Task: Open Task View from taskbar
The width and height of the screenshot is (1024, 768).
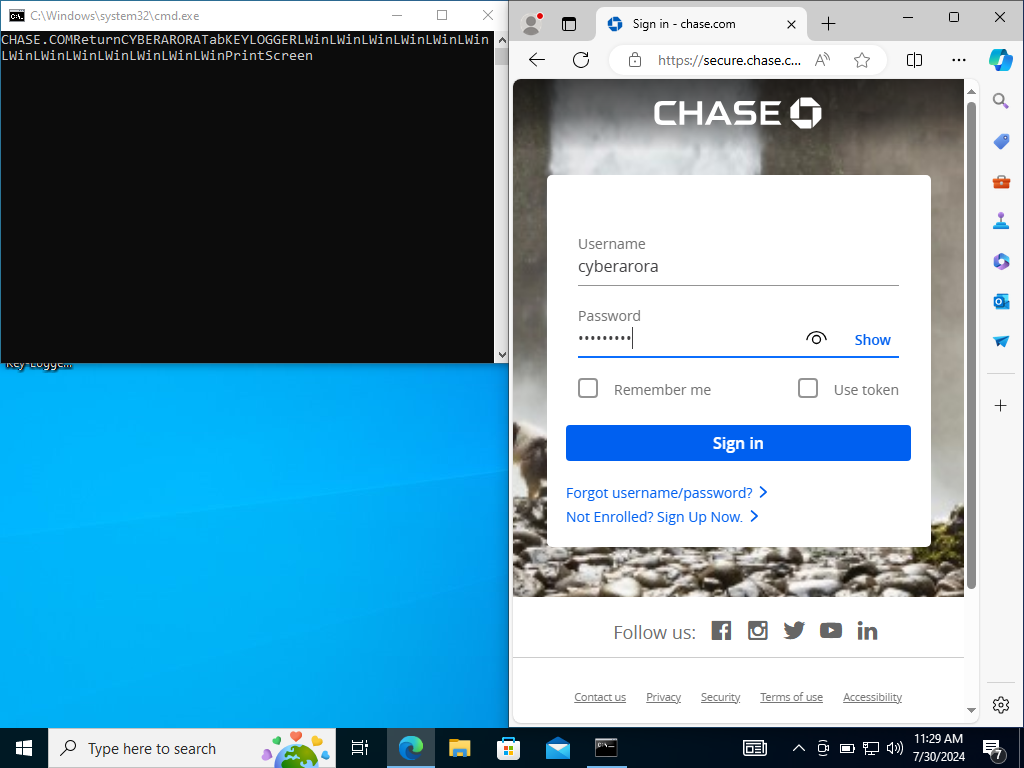Action: 359,748
